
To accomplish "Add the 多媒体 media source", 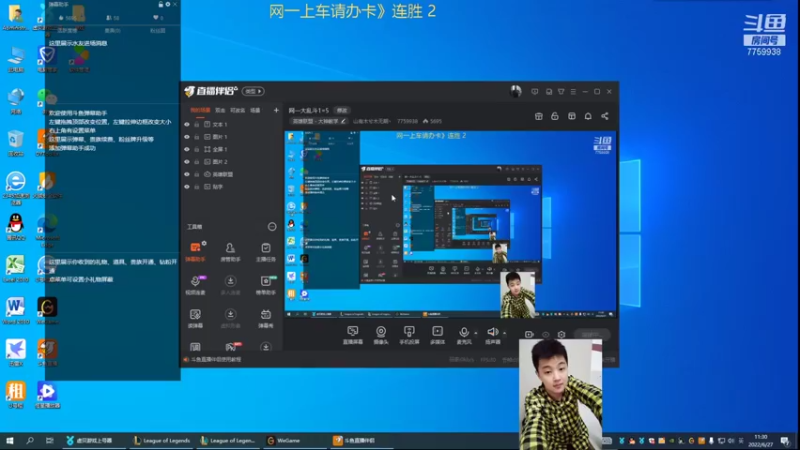I will (437, 335).
